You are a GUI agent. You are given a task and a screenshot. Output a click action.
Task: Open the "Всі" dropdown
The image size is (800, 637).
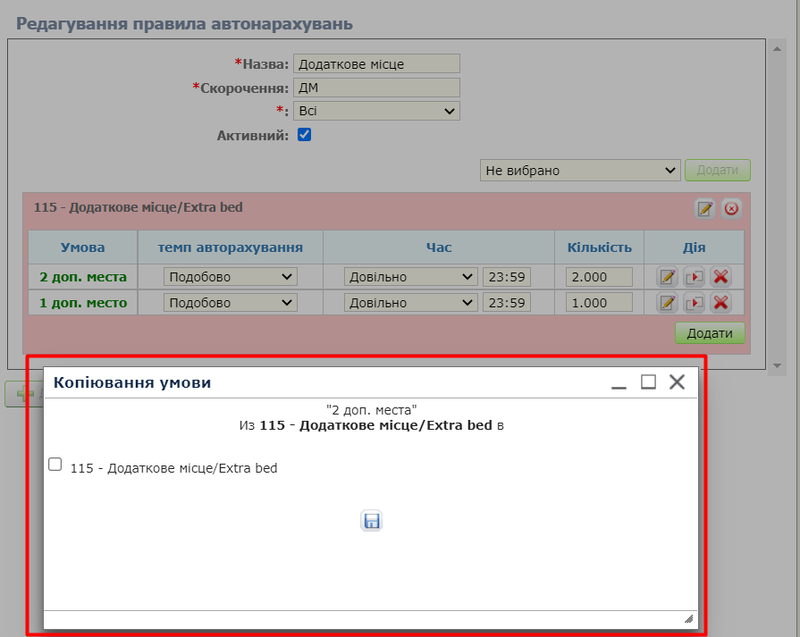pyautogui.click(x=376, y=111)
